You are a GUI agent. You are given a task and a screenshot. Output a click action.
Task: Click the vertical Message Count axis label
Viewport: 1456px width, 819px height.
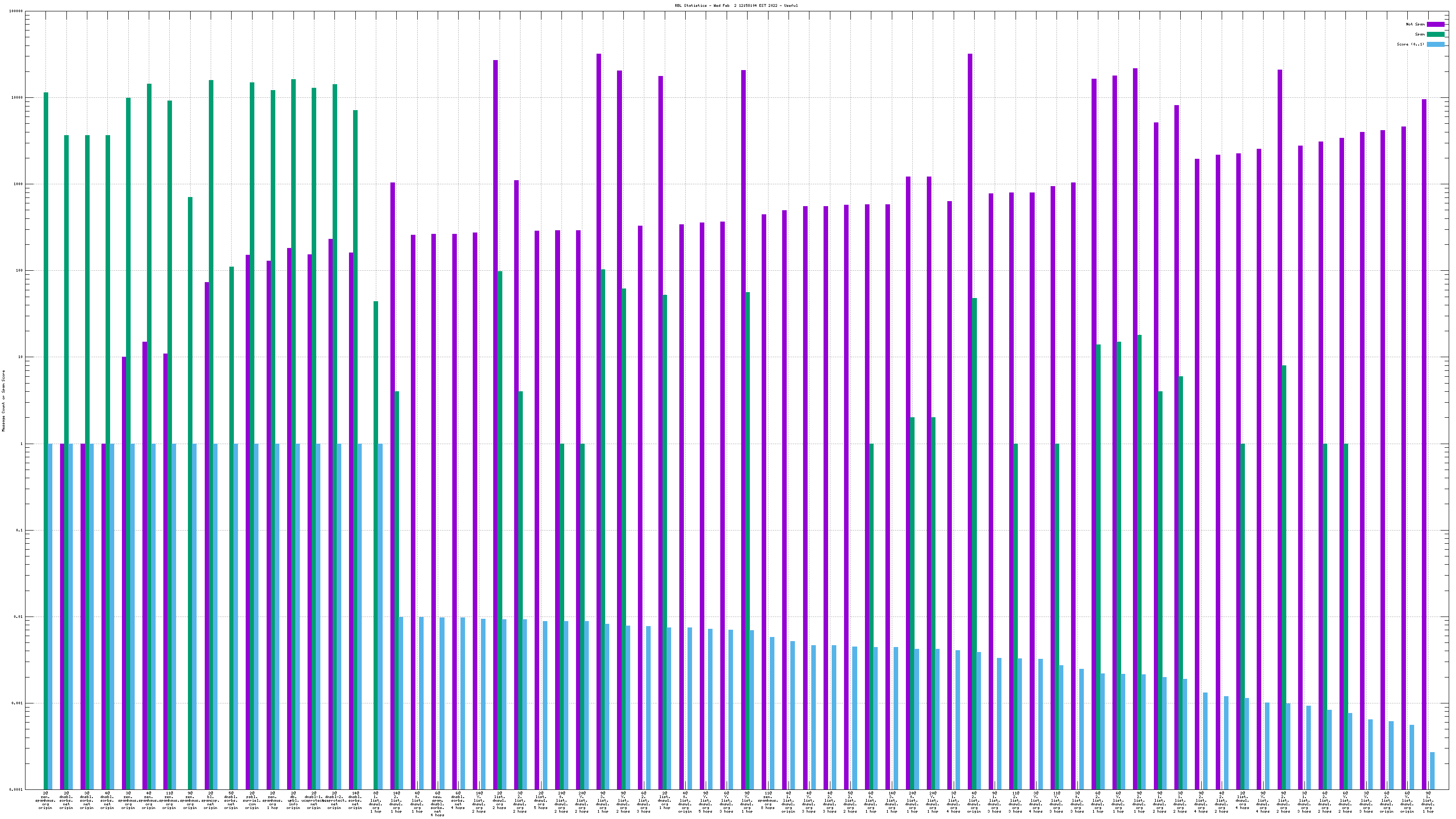point(3,401)
